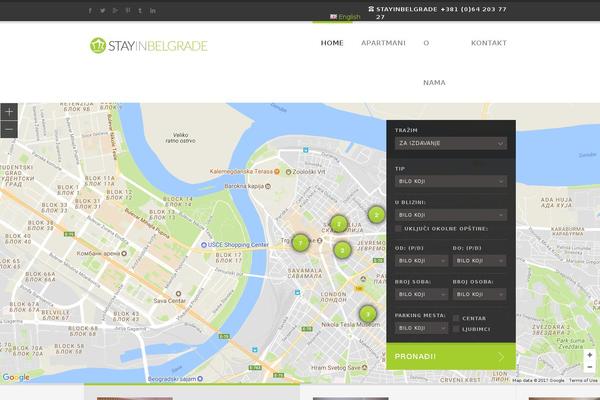Open the Do (P/D) dropdown
This screenshot has height=400, width=600.
pyautogui.click(x=479, y=261)
